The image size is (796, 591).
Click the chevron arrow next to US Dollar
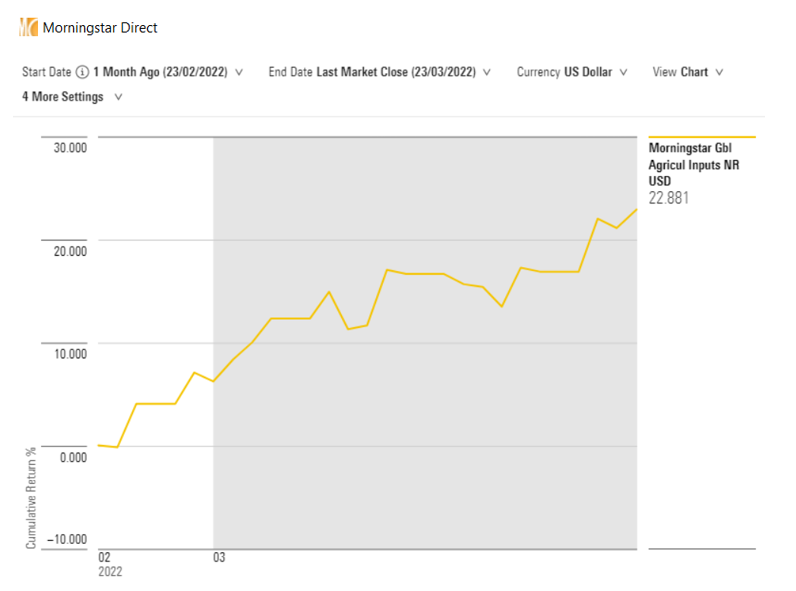point(623,72)
